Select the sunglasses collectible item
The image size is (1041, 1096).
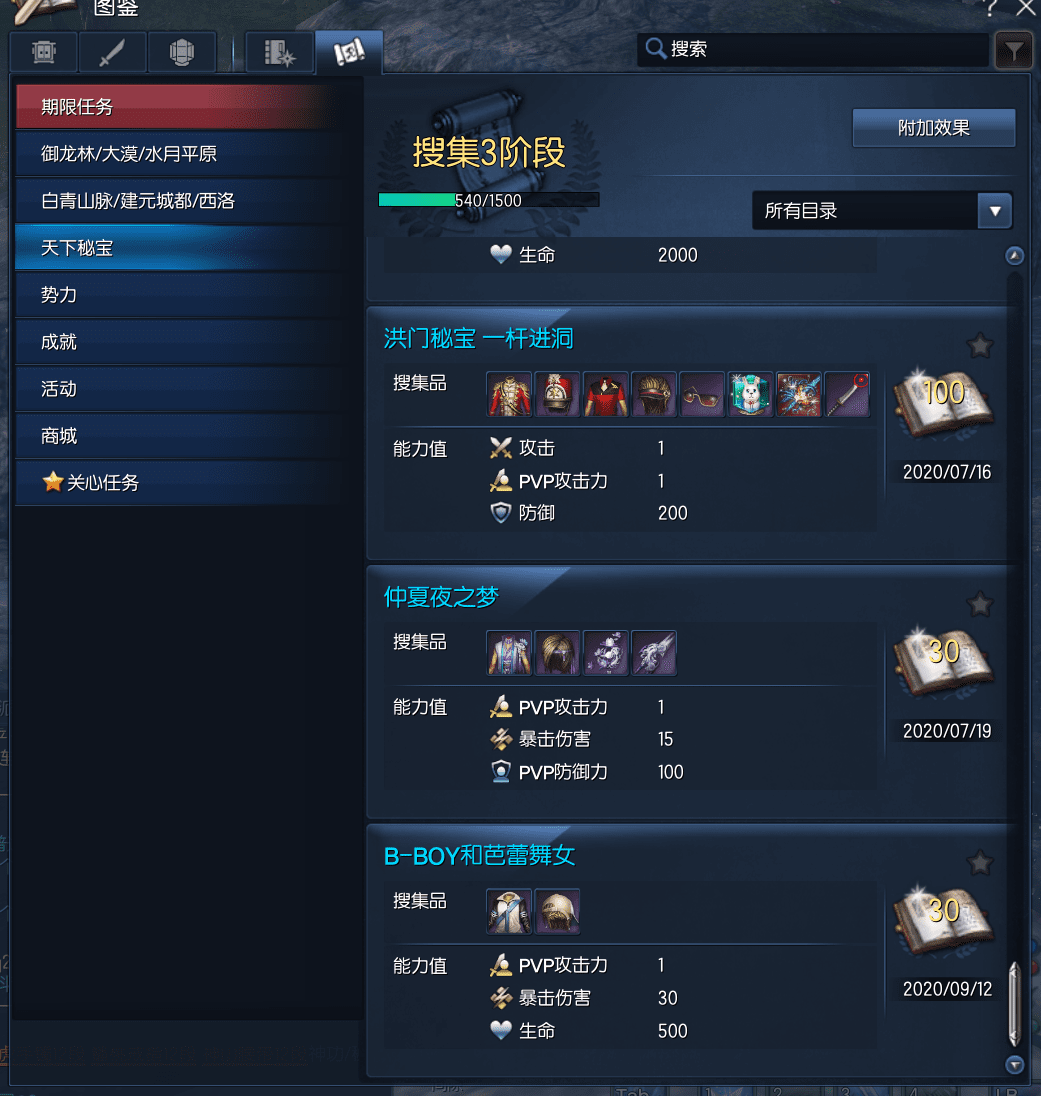pyautogui.click(x=702, y=394)
